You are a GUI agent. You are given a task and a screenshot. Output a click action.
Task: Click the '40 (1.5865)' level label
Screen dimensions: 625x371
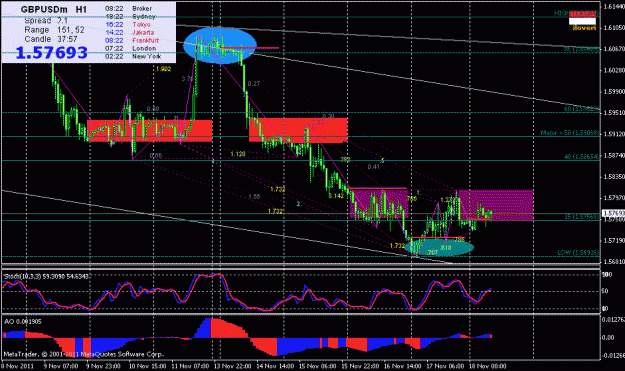click(x=581, y=157)
